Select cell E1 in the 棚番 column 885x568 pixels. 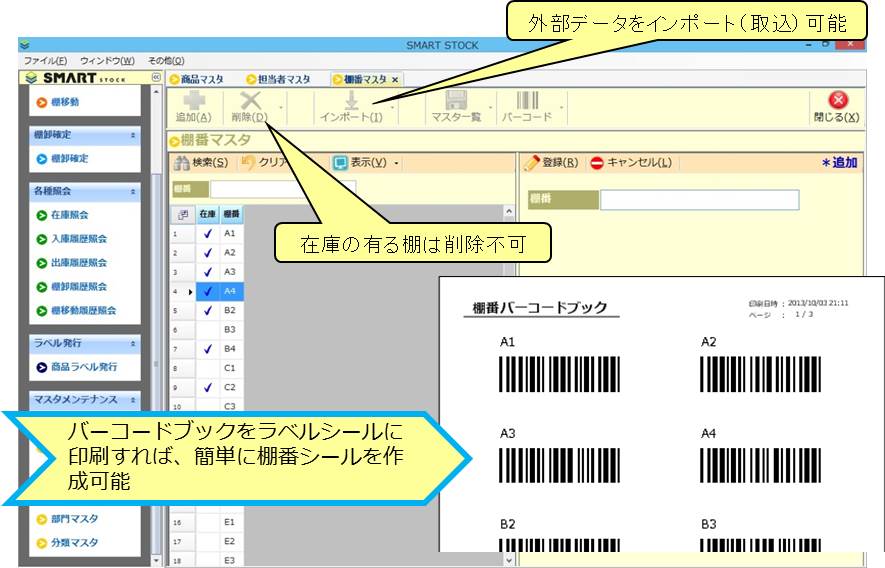click(231, 522)
